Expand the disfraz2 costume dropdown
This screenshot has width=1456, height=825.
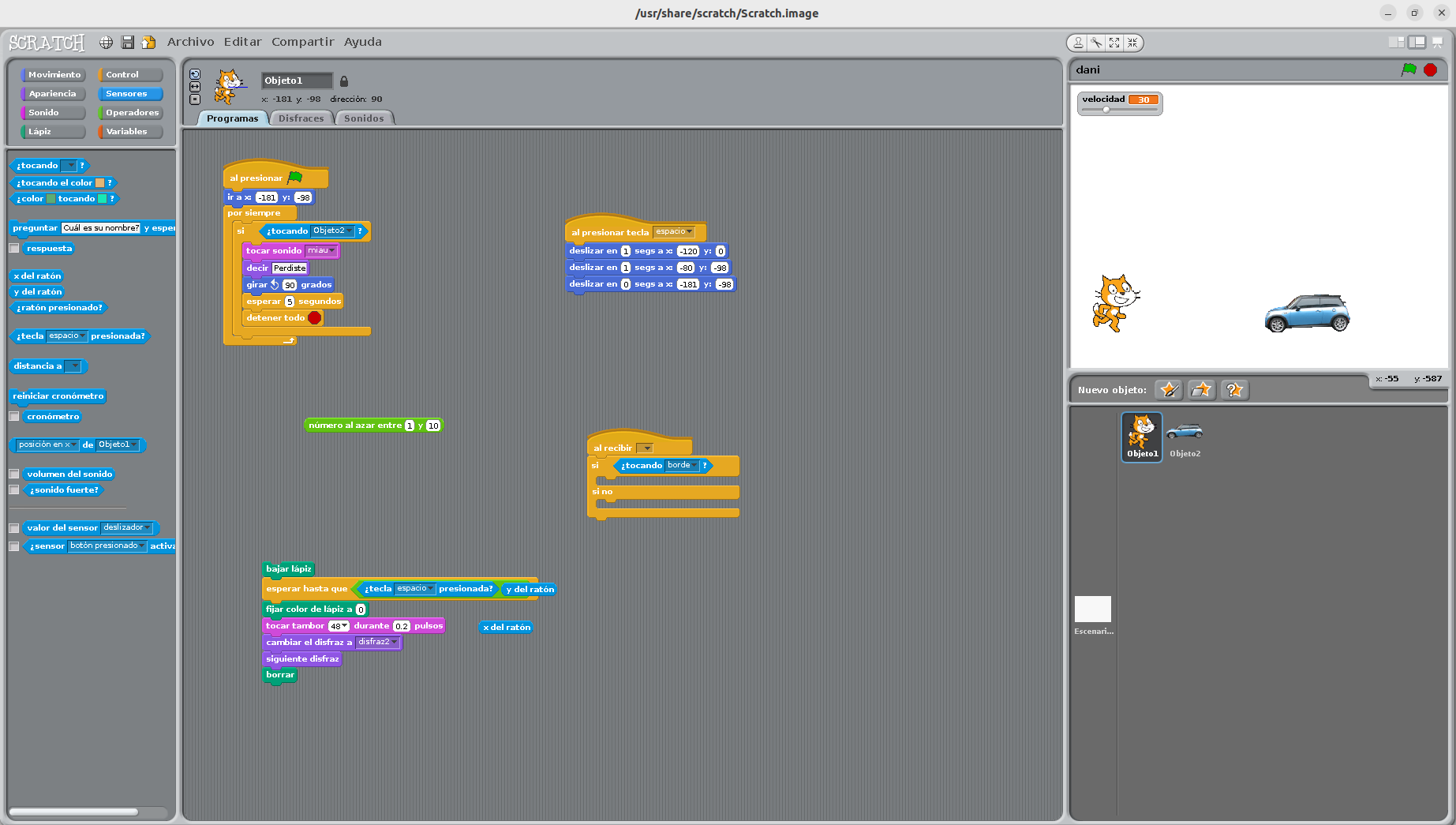378,642
